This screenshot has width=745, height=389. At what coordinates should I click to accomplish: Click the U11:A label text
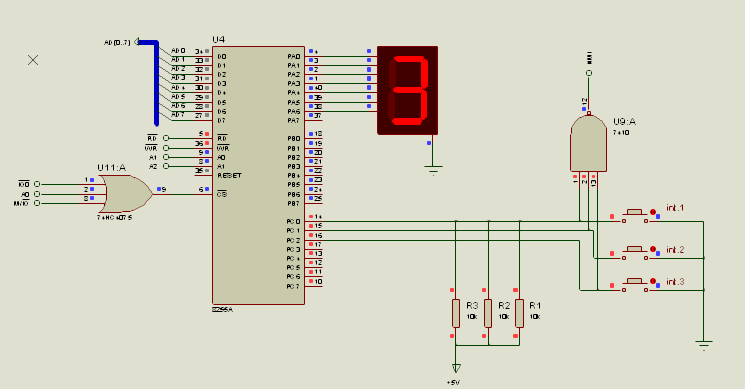coord(111,168)
